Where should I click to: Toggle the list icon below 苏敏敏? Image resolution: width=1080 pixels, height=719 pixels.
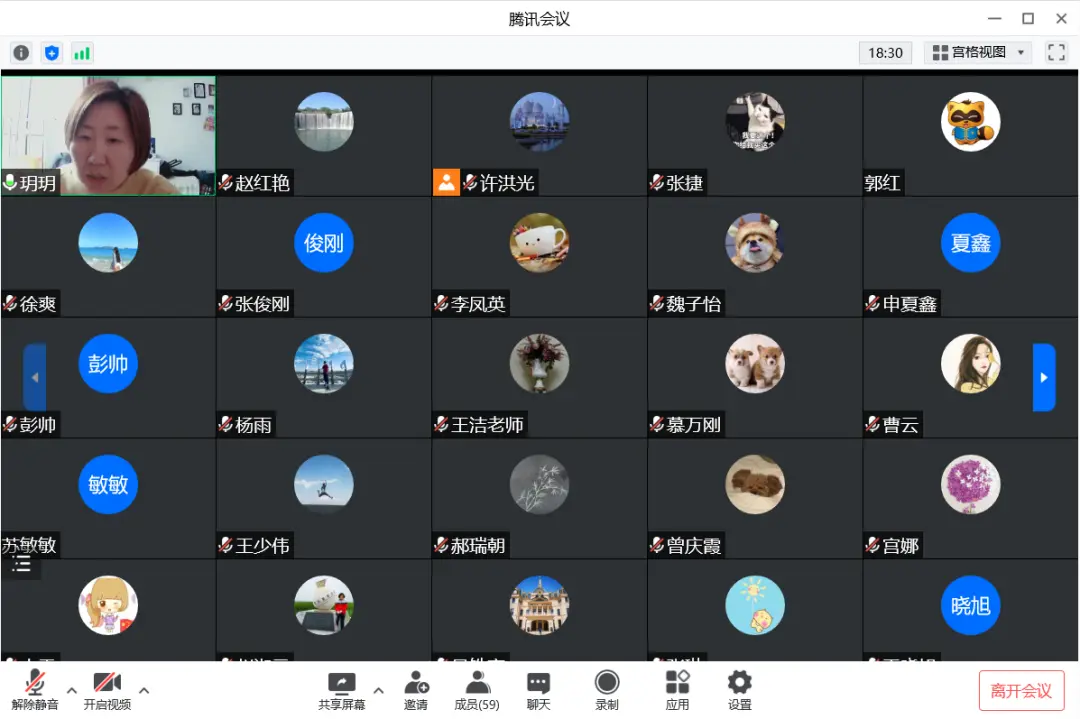click(x=21, y=565)
